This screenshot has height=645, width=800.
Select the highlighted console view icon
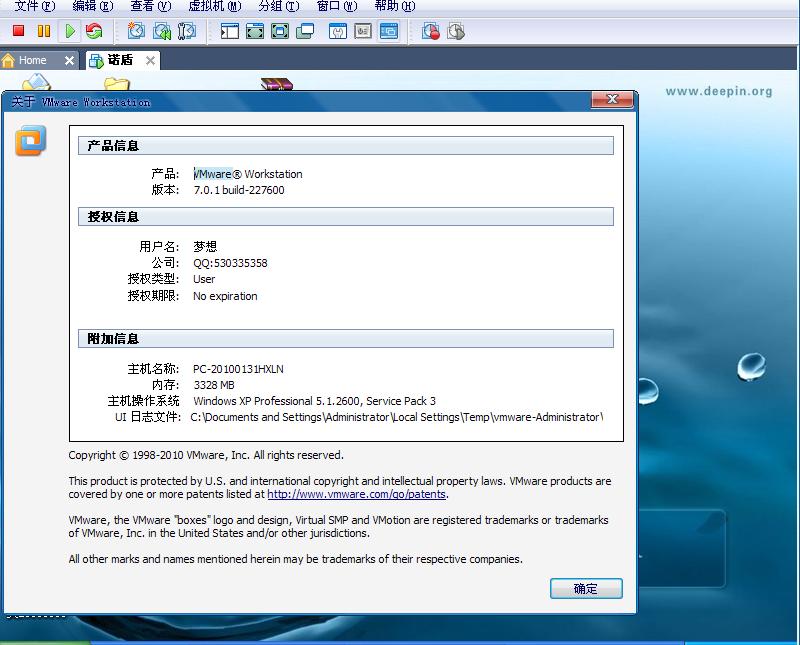389,31
